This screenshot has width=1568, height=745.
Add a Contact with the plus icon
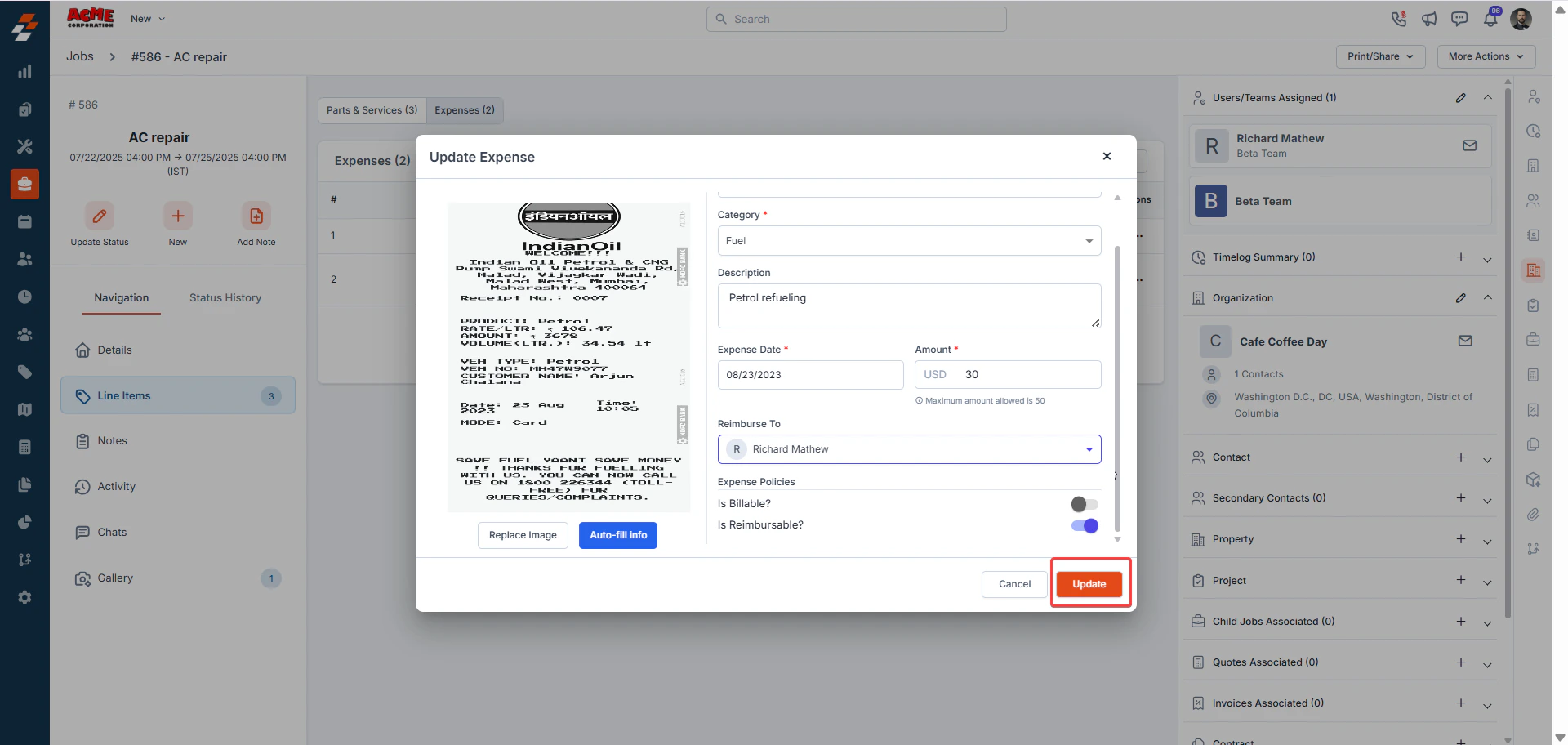click(x=1460, y=457)
